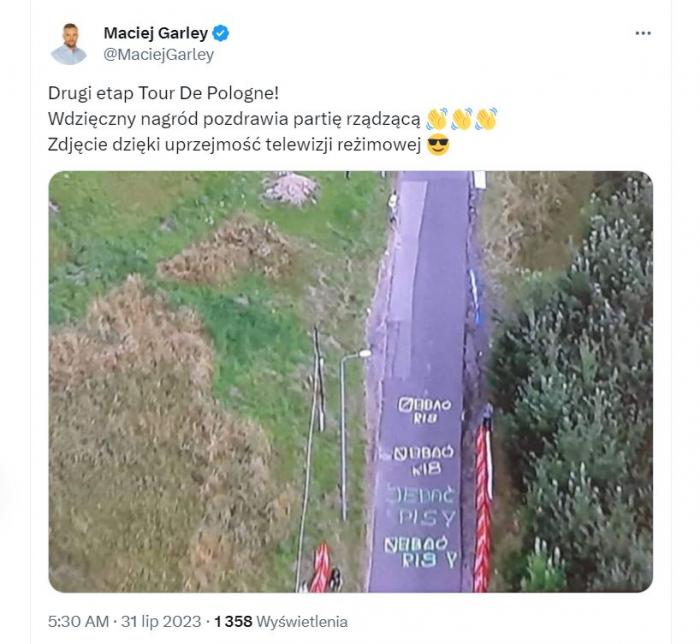Image resolution: width=700 pixels, height=644 pixels.
Task: Click the second clapping hands emoji
Action: tap(462, 119)
